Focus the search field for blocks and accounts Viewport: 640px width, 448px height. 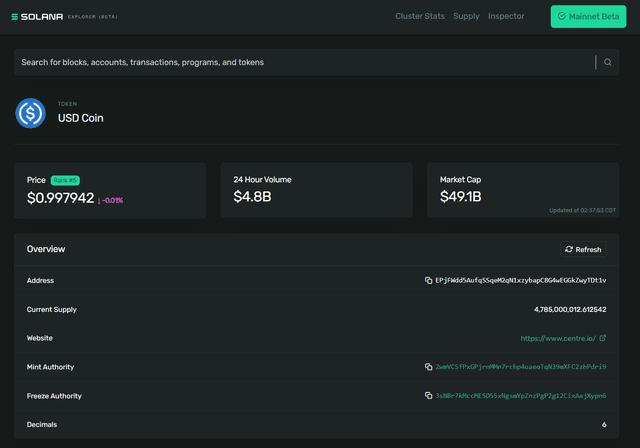(300, 62)
